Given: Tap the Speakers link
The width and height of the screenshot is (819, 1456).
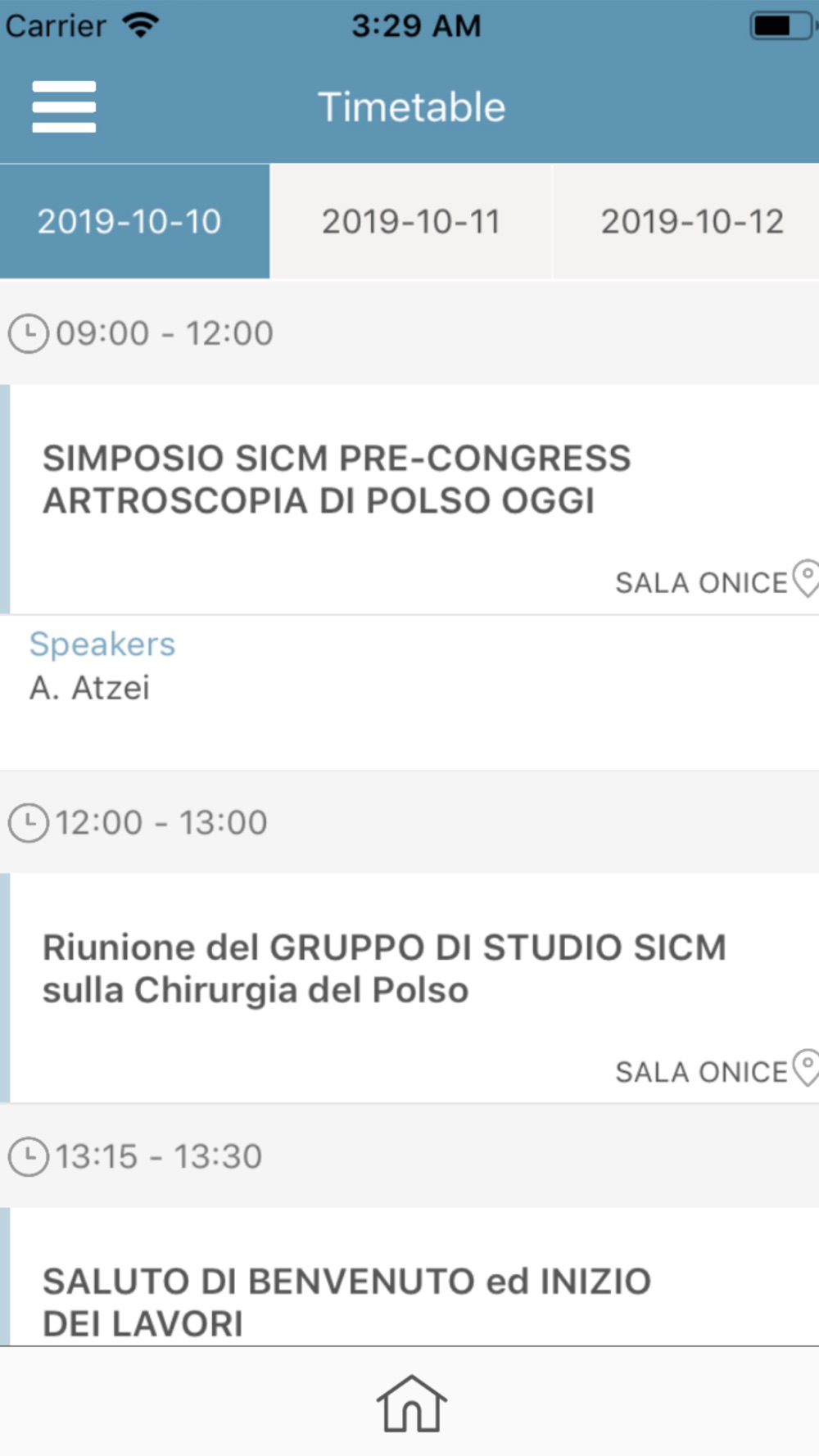Looking at the screenshot, I should tap(102, 644).
